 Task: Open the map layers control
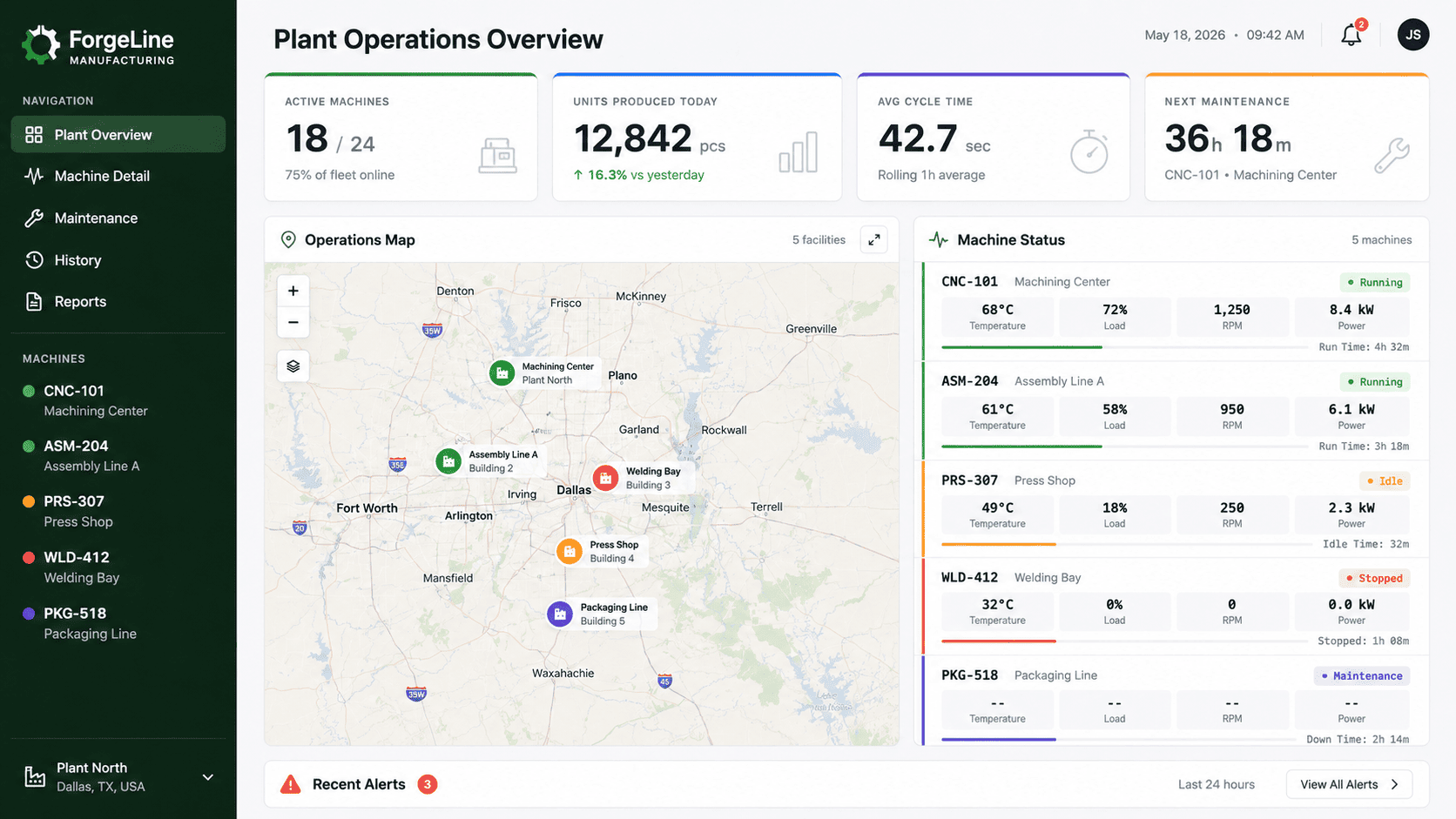point(293,366)
